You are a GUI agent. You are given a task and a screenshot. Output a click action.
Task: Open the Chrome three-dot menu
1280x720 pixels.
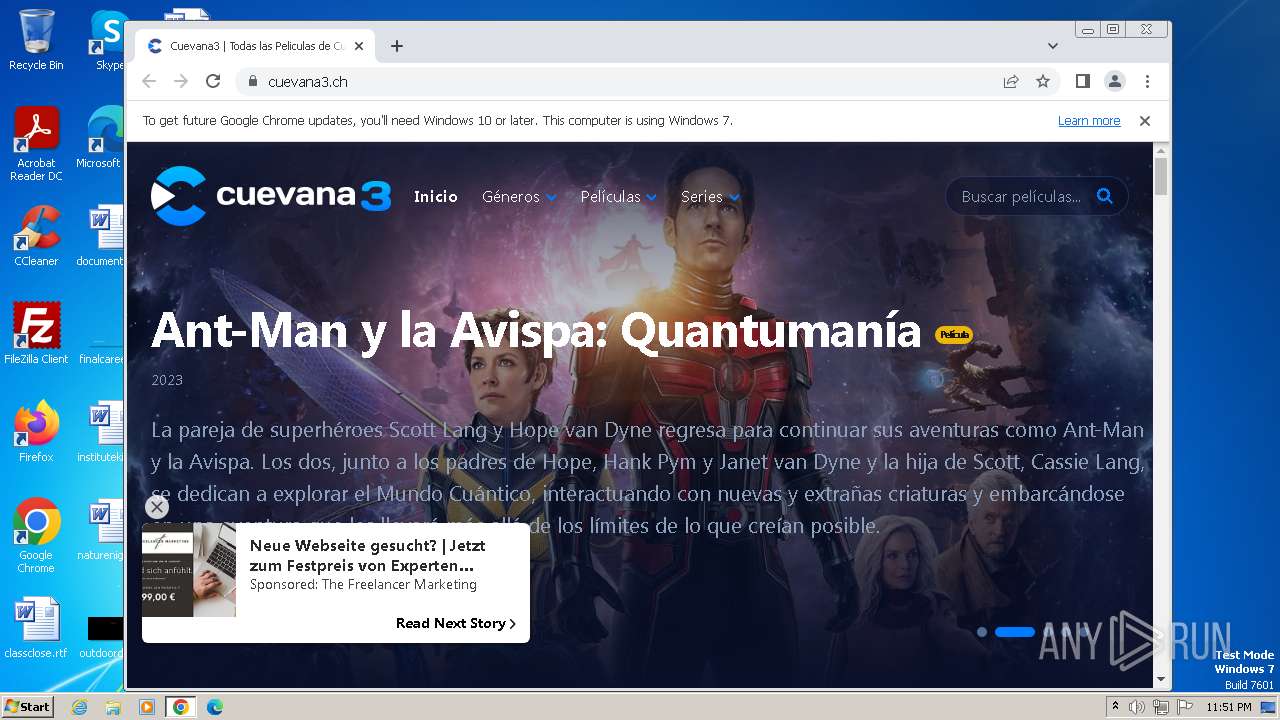coord(1147,81)
